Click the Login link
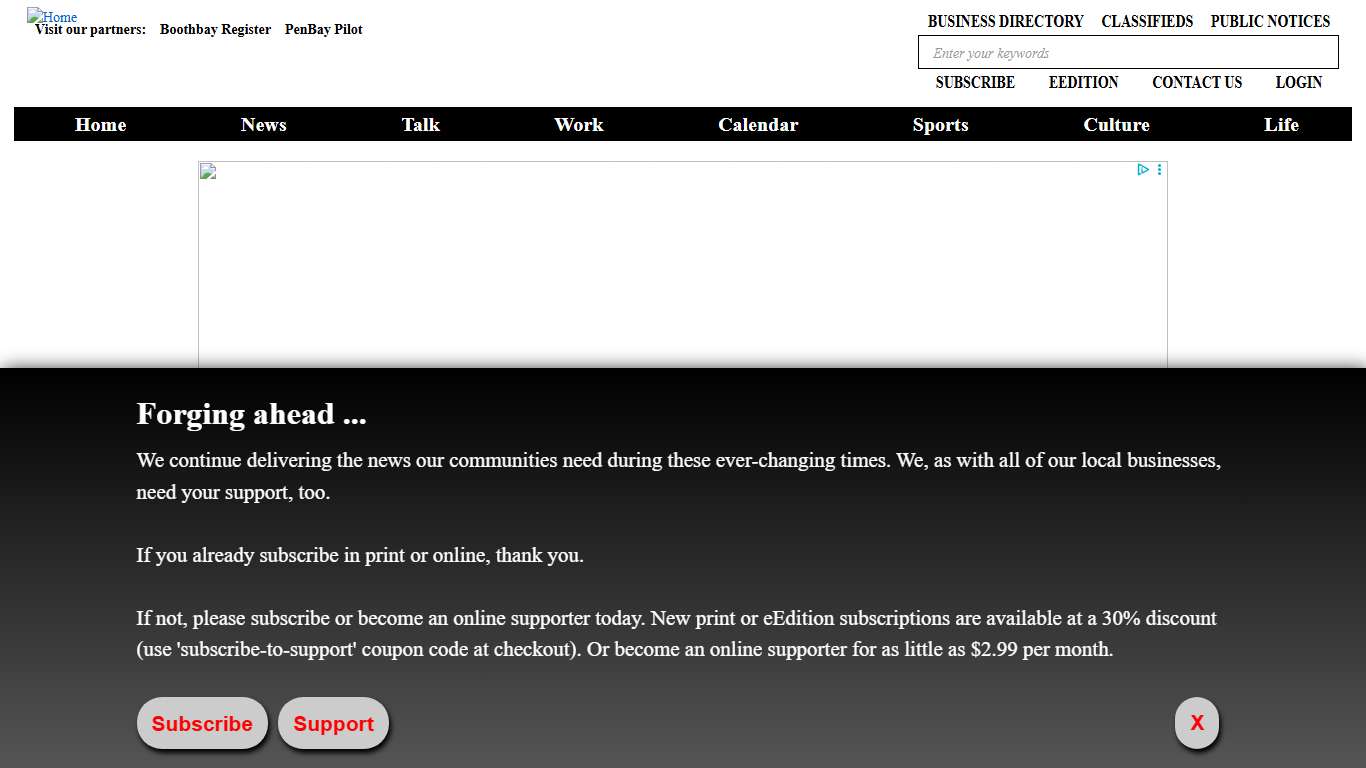Image resolution: width=1366 pixels, height=768 pixels. [x=1298, y=82]
